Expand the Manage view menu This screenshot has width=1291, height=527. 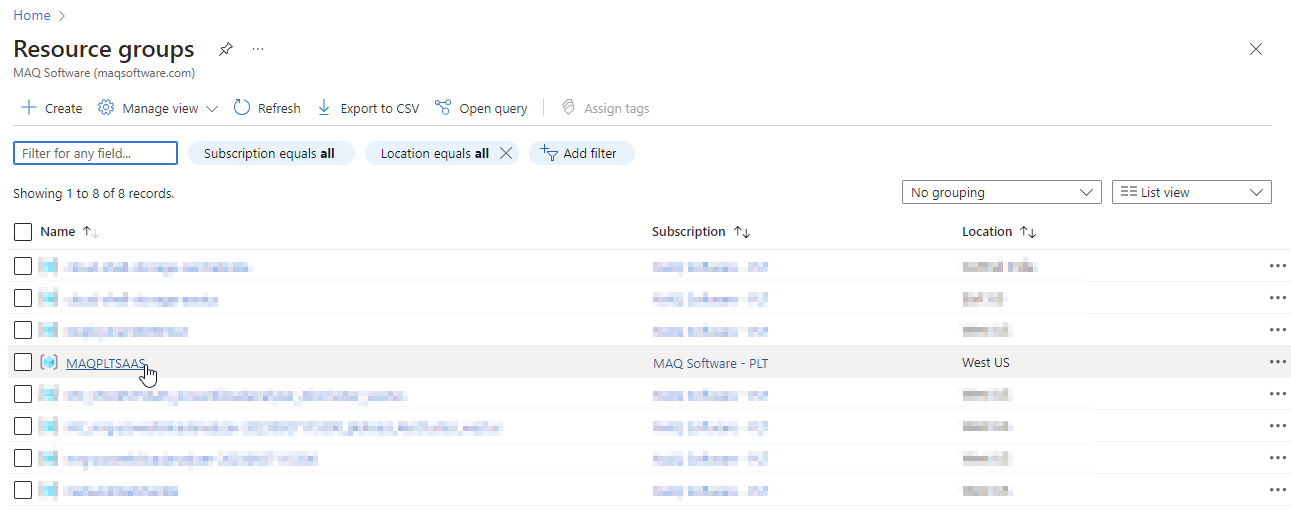pyautogui.click(x=158, y=108)
